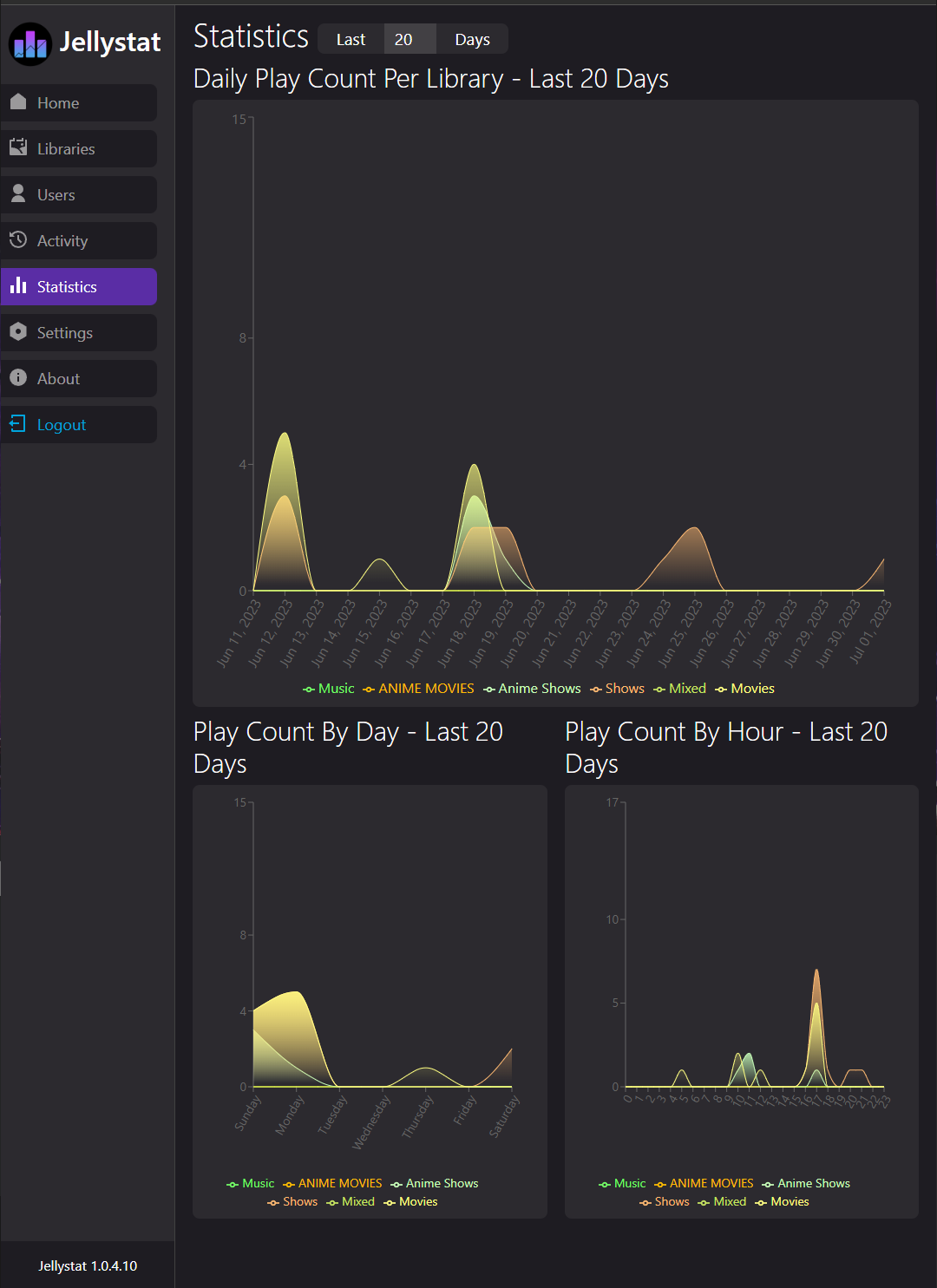Go to the Users page
This screenshot has height=1288, width=937.
(x=79, y=194)
